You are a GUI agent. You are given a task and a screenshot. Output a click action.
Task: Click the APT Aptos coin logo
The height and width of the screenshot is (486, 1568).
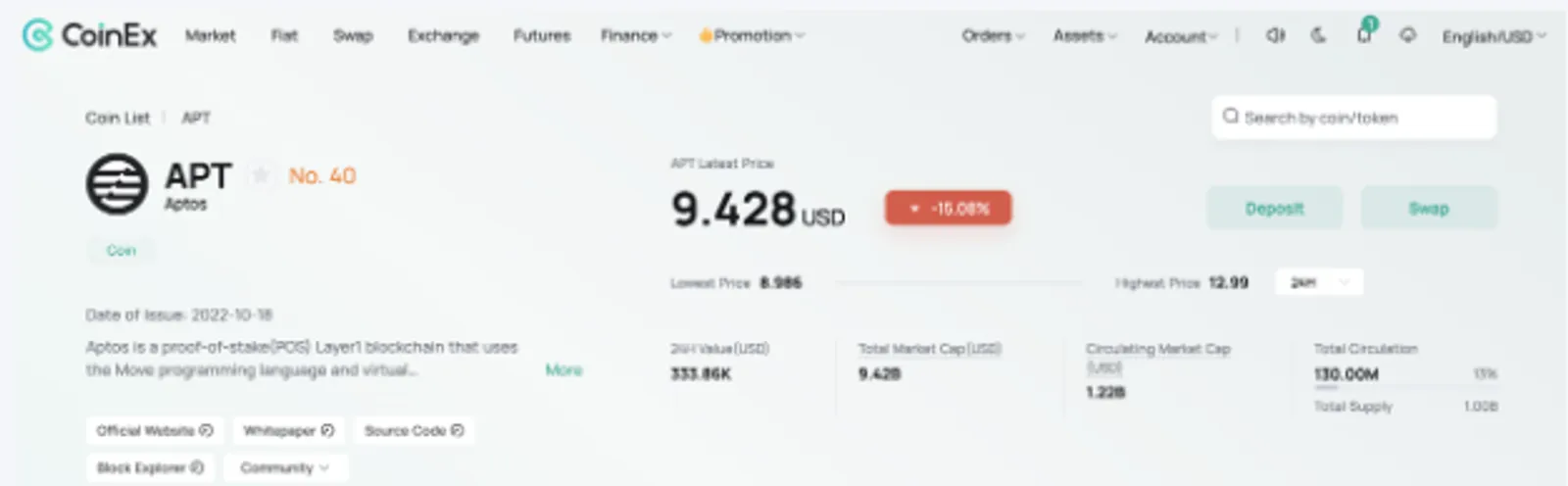click(117, 184)
